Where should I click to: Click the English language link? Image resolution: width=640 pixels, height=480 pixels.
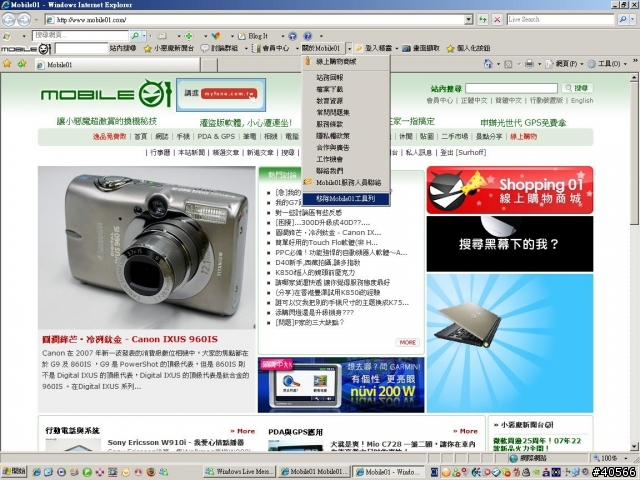[x=582, y=100]
